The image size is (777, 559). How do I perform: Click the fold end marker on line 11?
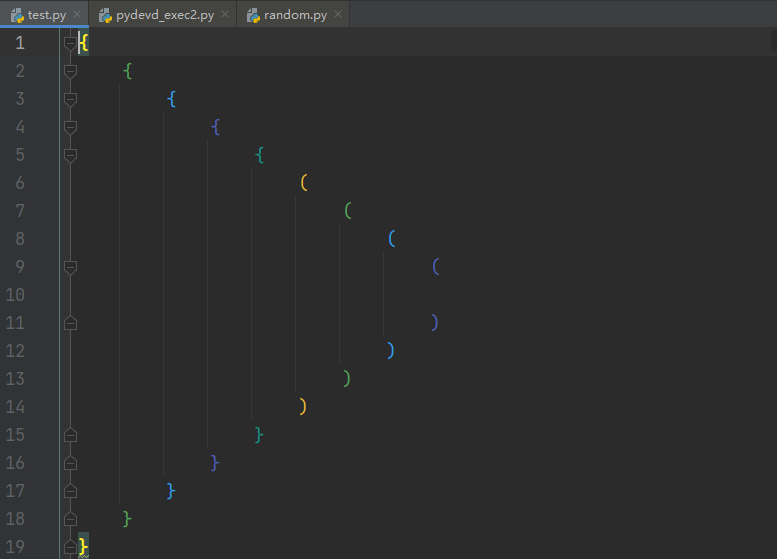[70, 323]
